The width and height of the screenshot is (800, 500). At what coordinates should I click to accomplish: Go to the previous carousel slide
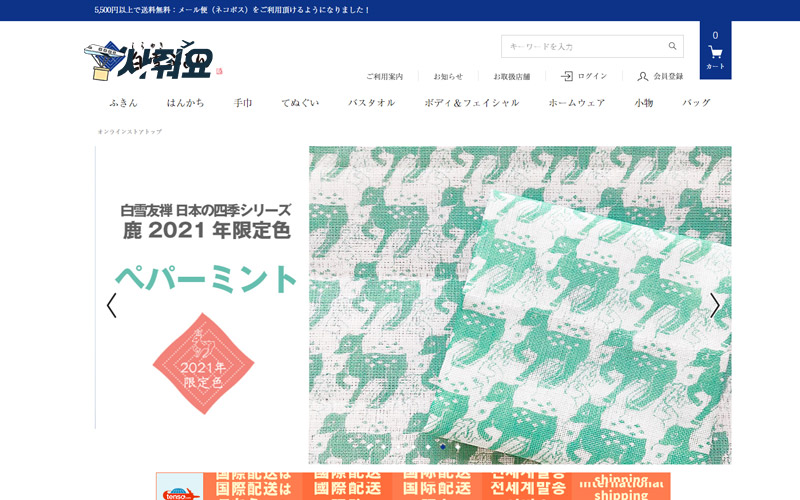(111, 305)
